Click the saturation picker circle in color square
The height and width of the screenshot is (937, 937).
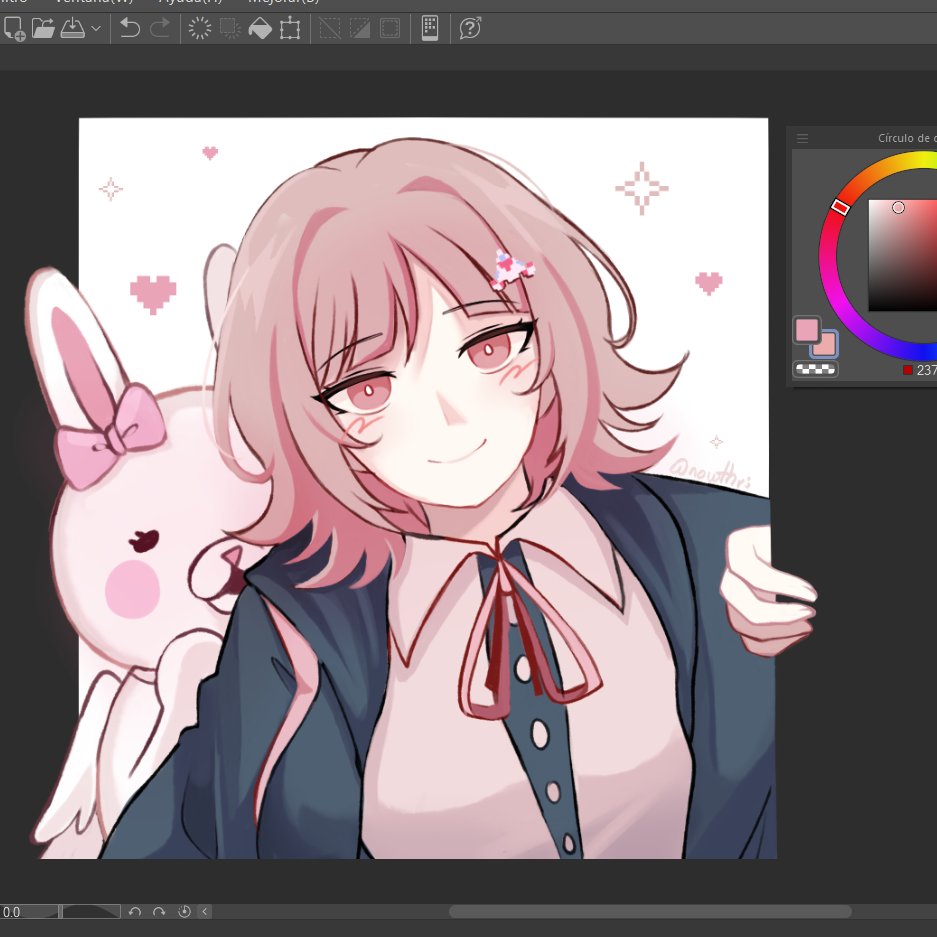coord(898,207)
